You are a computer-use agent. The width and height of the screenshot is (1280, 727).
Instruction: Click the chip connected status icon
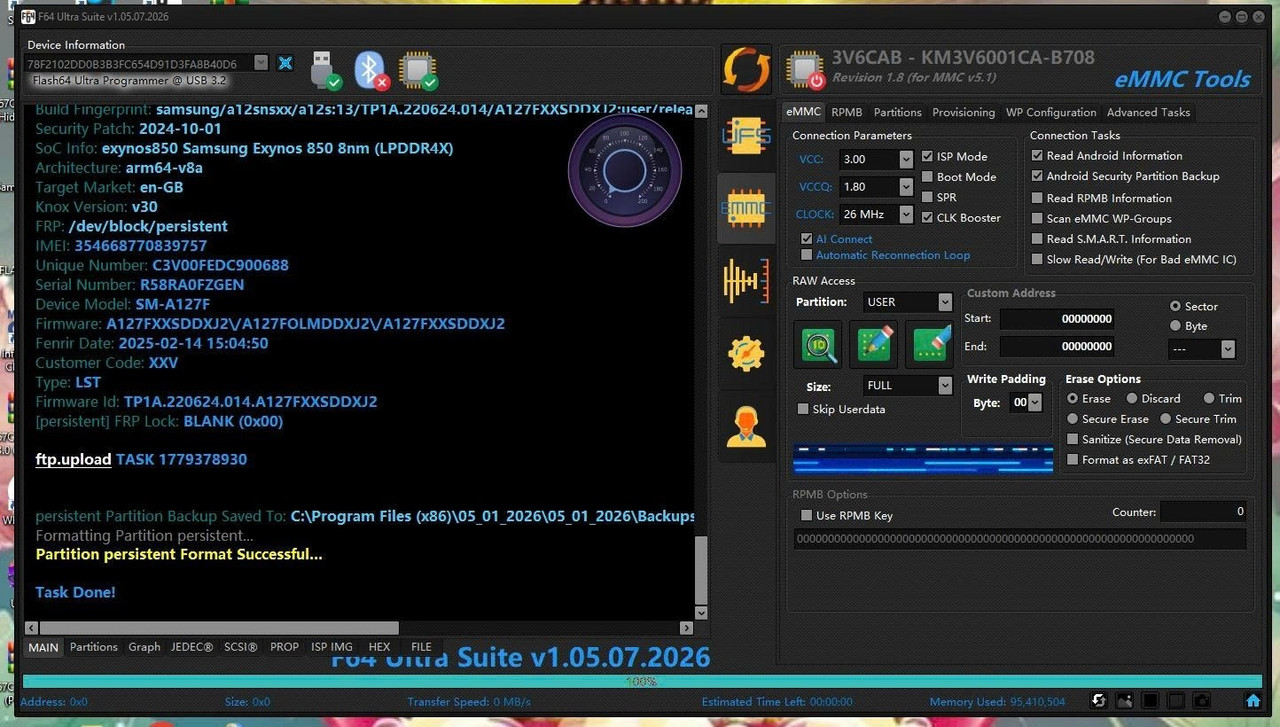click(418, 70)
